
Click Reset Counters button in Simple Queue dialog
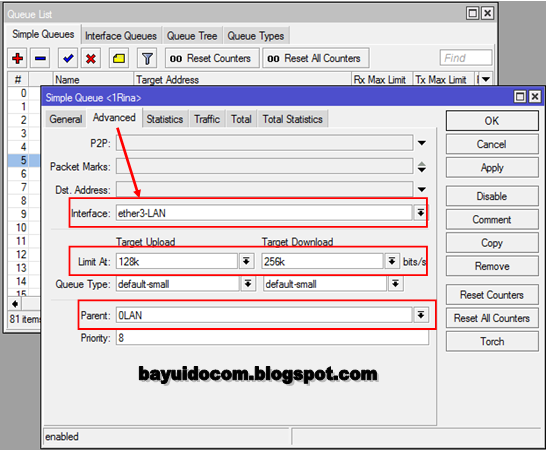pos(492,295)
